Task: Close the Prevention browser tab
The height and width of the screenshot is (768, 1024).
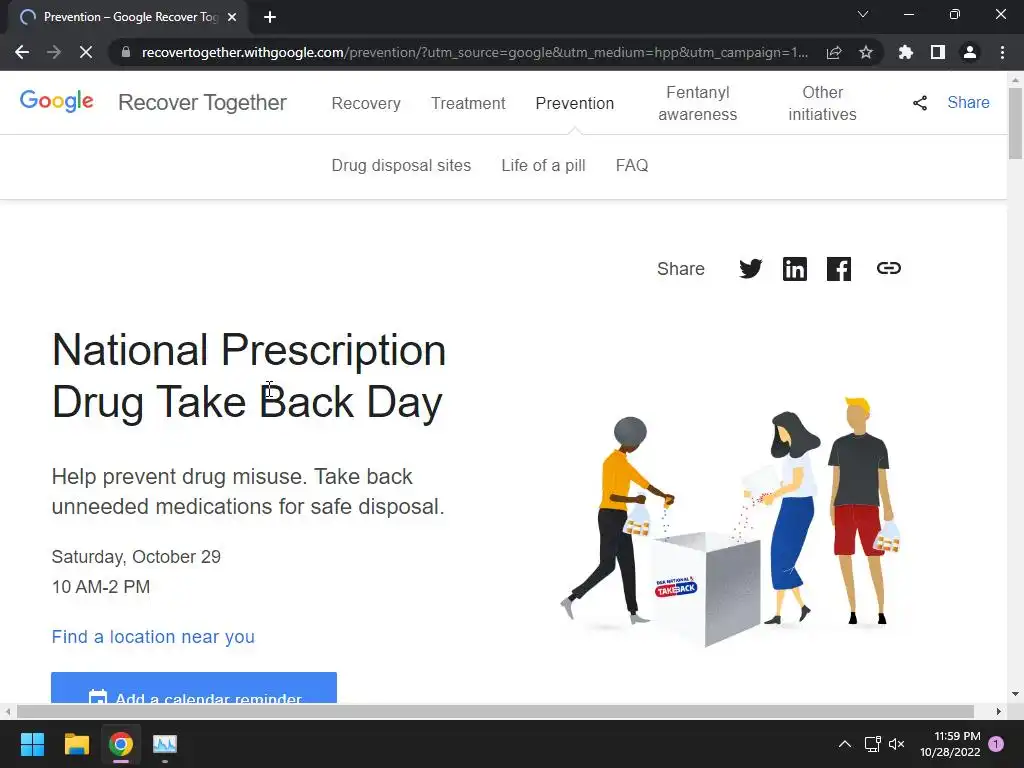Action: [x=232, y=17]
